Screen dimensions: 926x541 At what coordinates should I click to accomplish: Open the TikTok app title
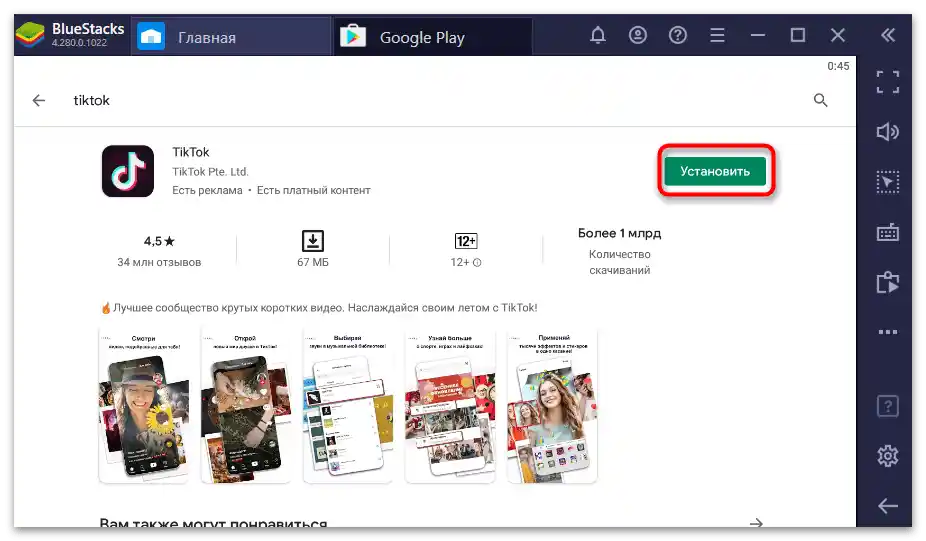191,152
